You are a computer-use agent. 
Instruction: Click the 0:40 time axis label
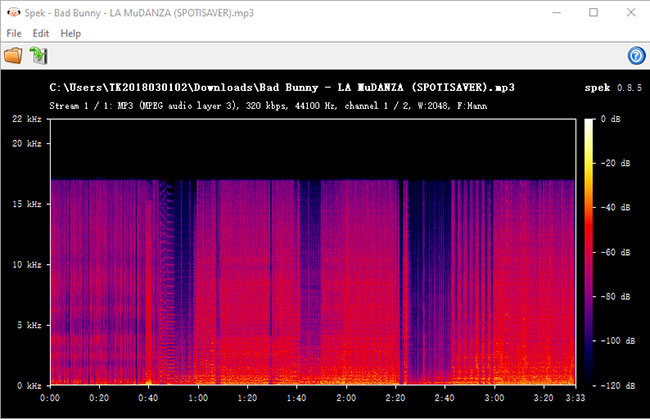[x=148, y=398]
